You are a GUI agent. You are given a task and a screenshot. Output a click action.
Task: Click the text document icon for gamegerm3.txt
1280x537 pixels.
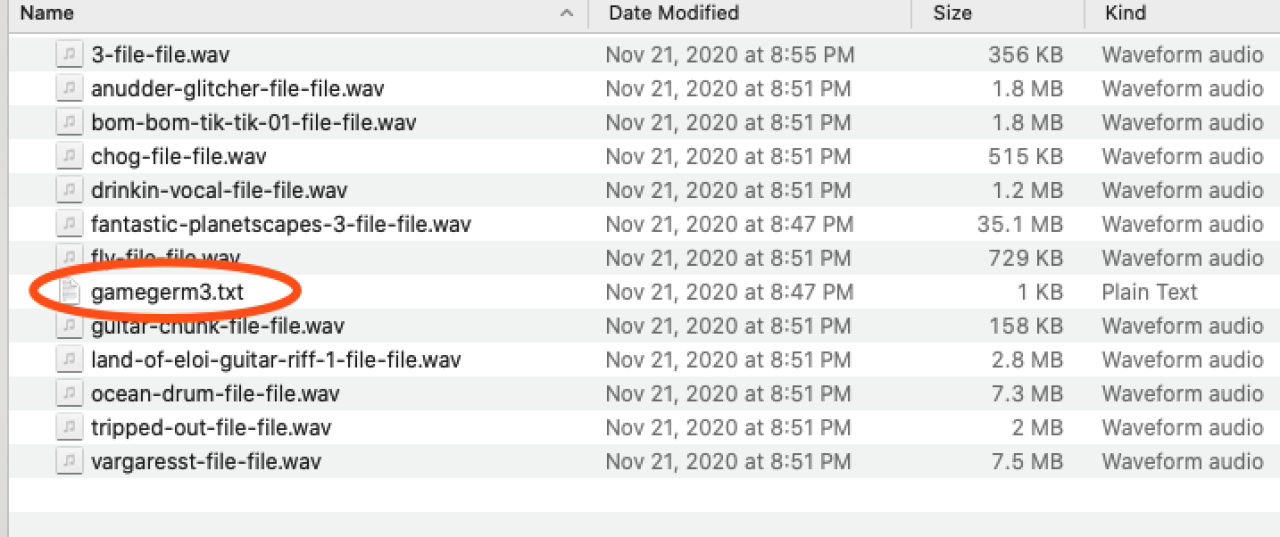[x=68, y=292]
